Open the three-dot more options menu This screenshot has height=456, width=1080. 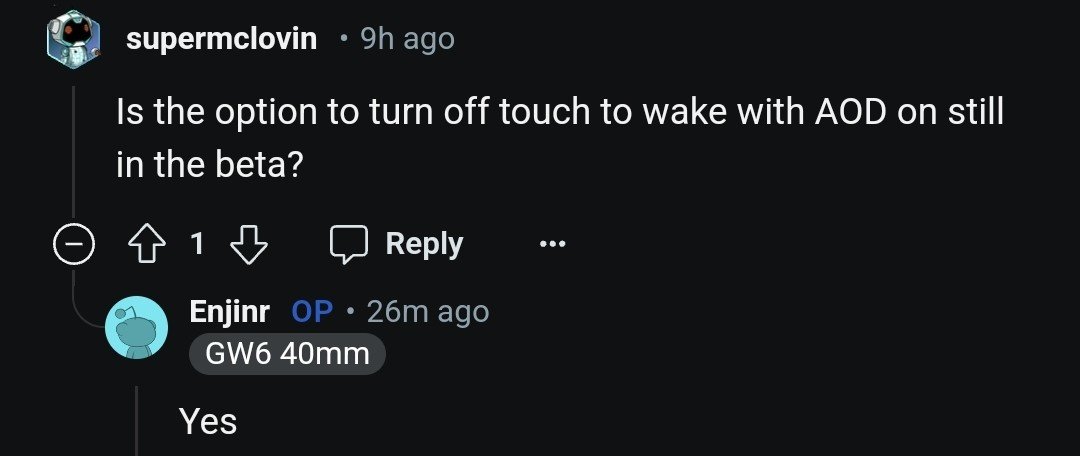552,244
